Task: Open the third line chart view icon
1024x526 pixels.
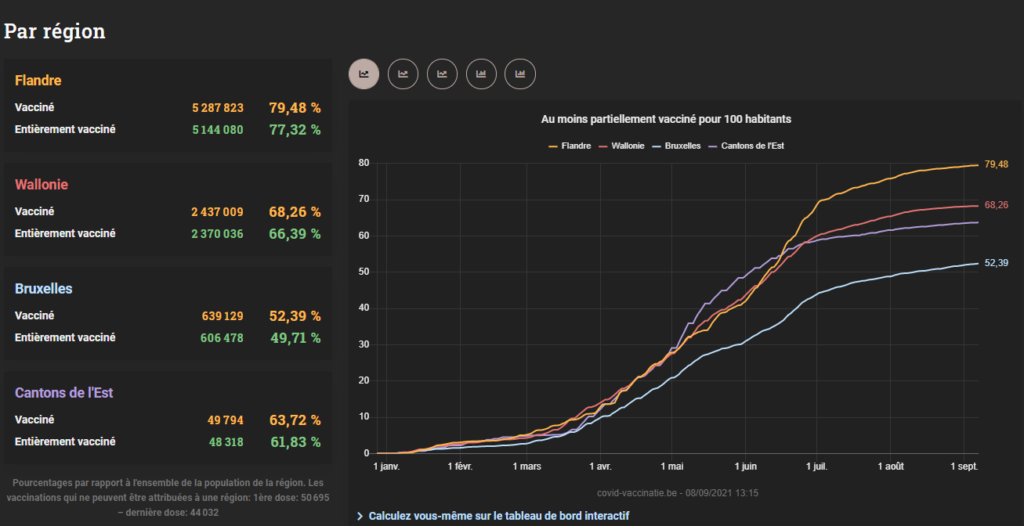Action: 442,73
